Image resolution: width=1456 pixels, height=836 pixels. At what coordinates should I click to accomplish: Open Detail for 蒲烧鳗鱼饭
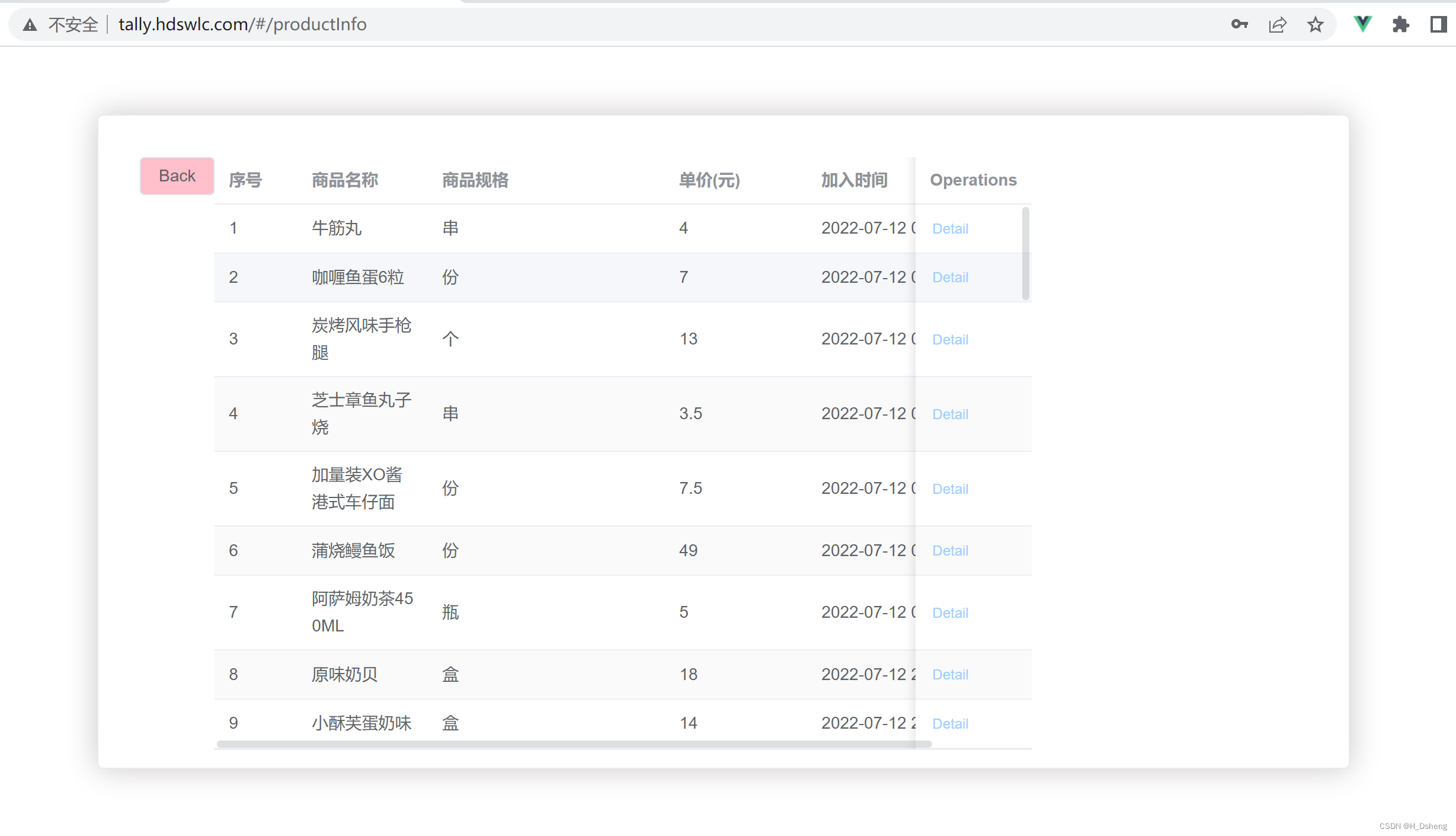(x=950, y=551)
